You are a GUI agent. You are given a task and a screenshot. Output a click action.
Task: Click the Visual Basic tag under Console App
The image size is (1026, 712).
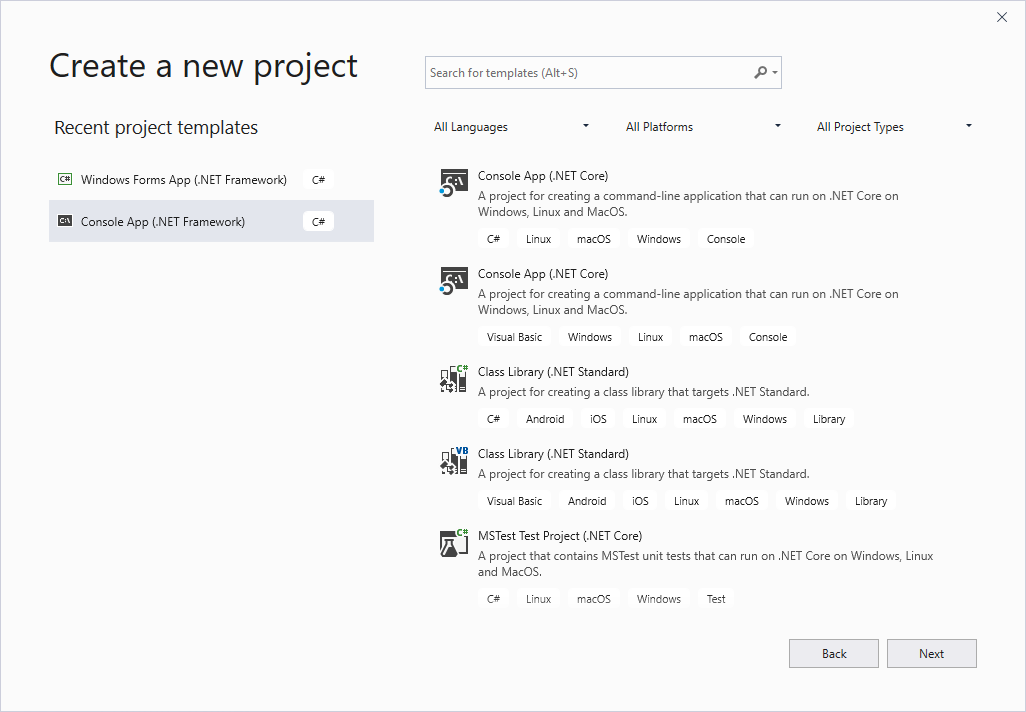pos(514,337)
